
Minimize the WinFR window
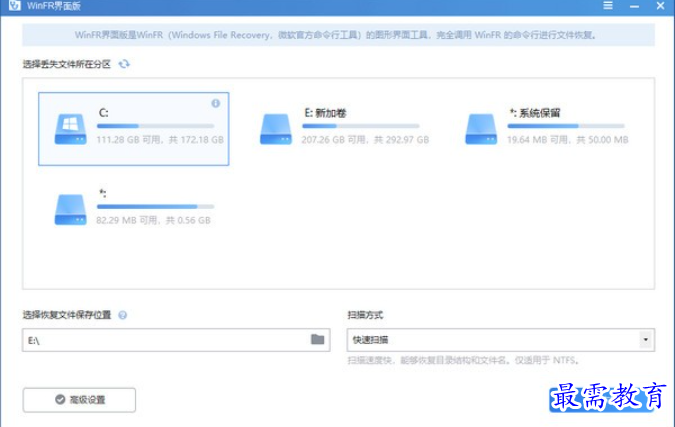pyautogui.click(x=634, y=6)
